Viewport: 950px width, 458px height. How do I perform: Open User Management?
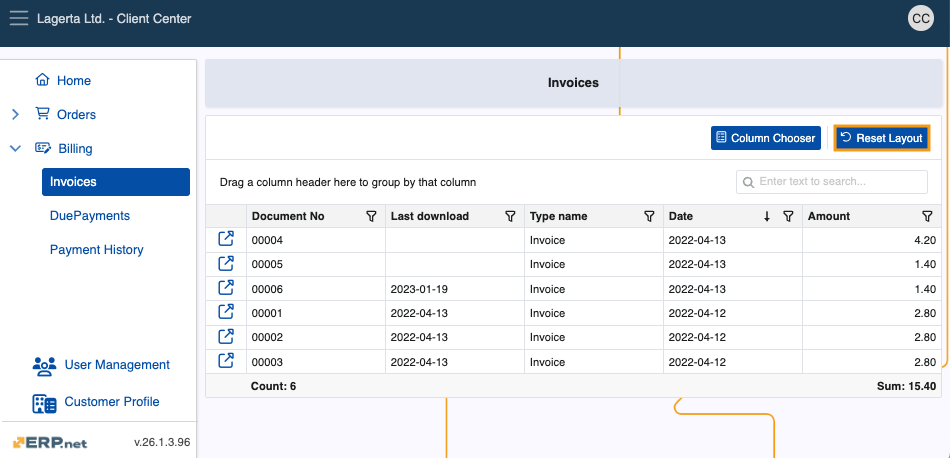[117, 365]
